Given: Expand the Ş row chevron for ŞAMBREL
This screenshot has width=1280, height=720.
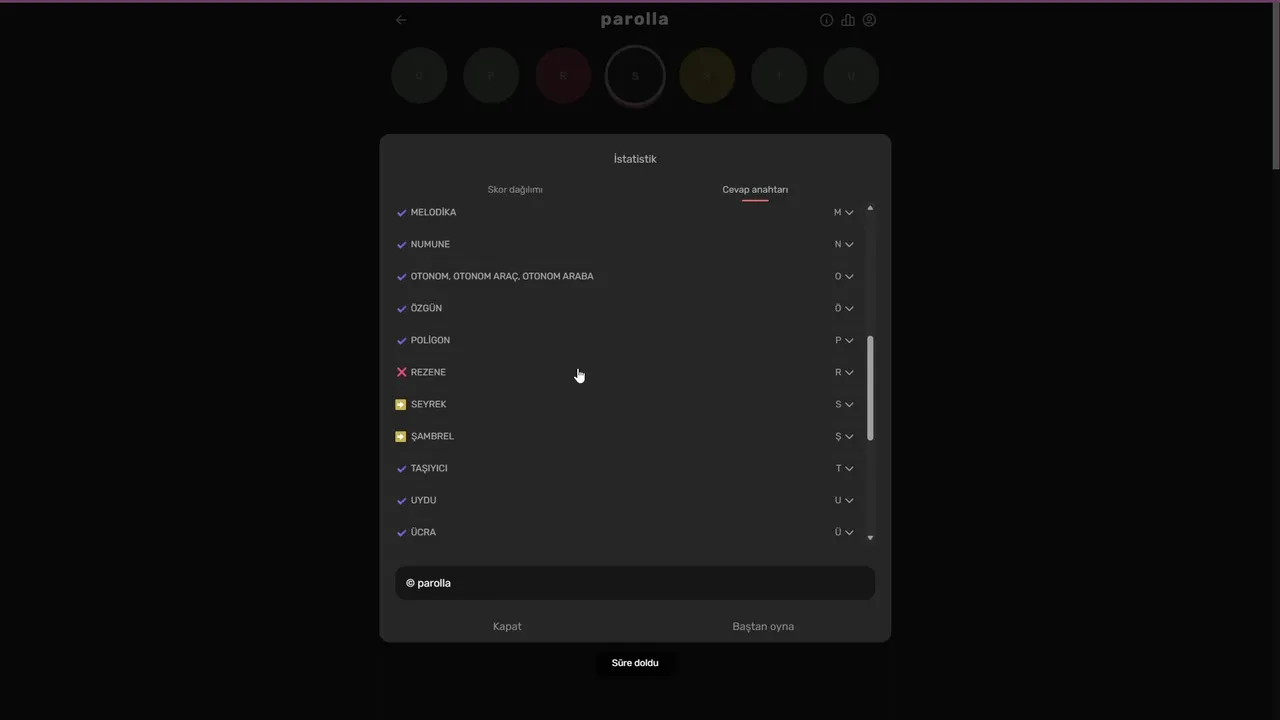Looking at the screenshot, I should tap(849, 437).
